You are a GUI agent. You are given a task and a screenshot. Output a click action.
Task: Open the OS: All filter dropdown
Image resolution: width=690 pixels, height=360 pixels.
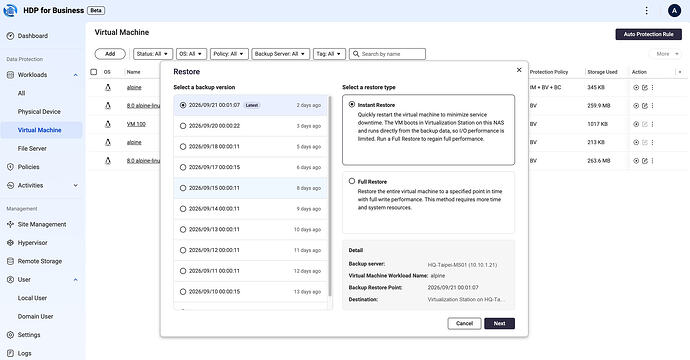click(191, 54)
